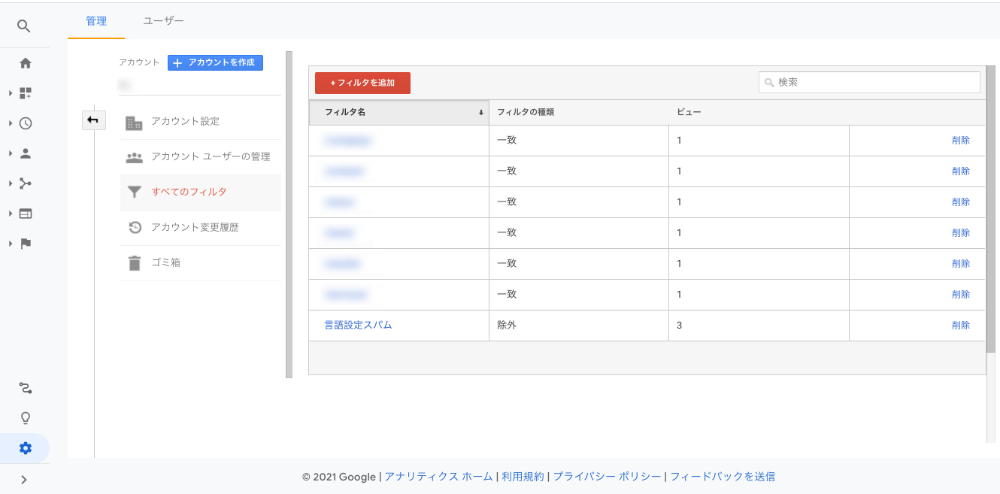Viewport: 1000px width, 494px height.
Task: Expand the Behavior section arrow
Action: point(11,214)
